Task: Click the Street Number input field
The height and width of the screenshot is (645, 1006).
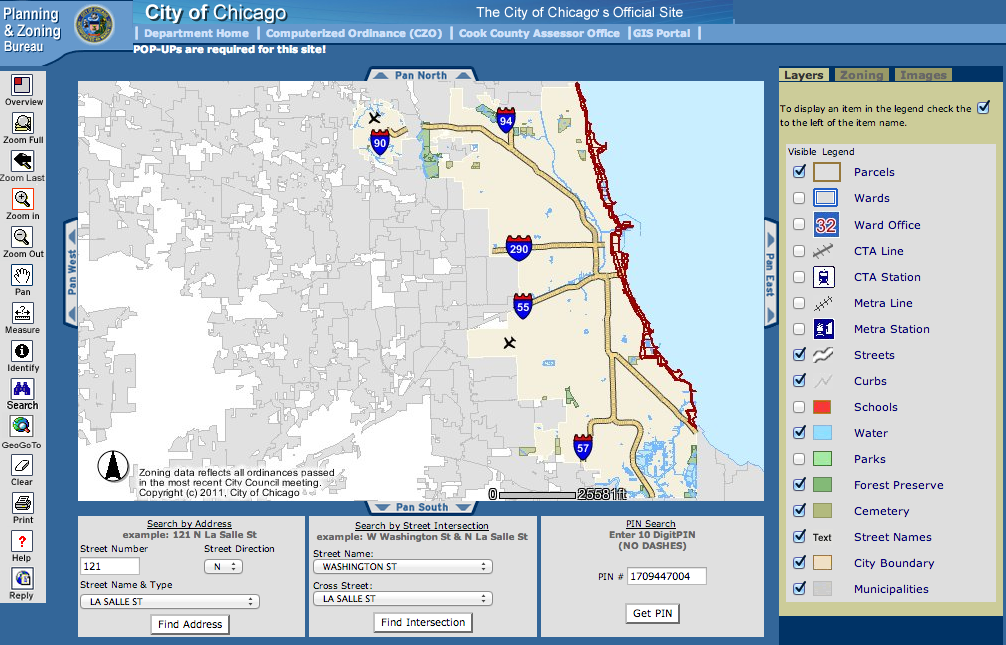Action: point(110,566)
